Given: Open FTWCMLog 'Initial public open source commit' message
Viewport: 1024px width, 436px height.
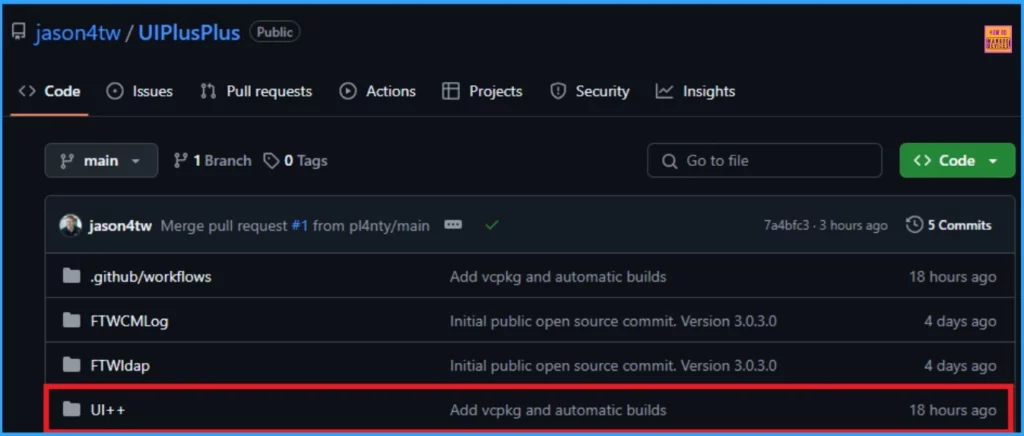Looking at the screenshot, I should click(613, 321).
